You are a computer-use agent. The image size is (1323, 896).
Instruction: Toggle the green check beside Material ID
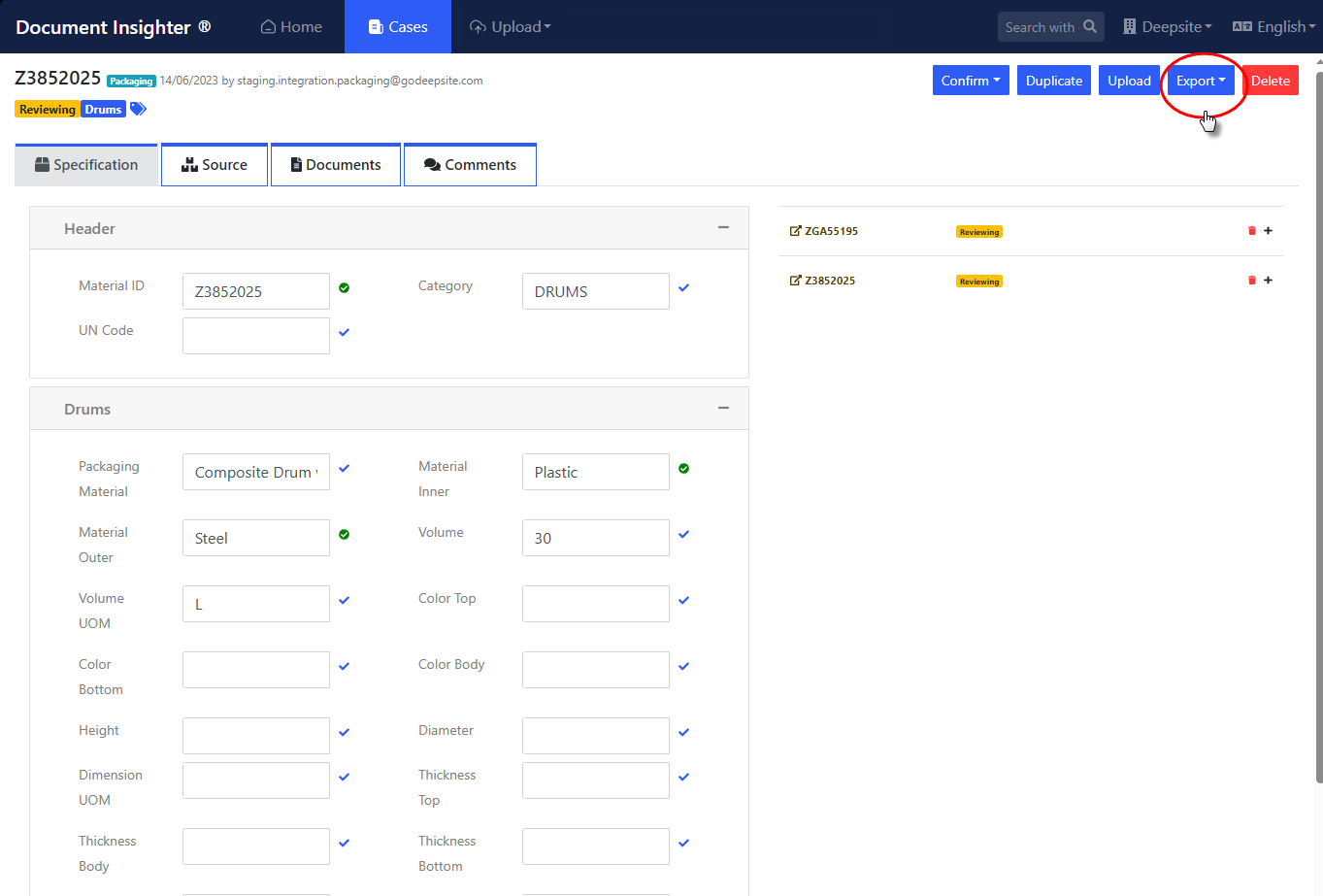tap(345, 287)
